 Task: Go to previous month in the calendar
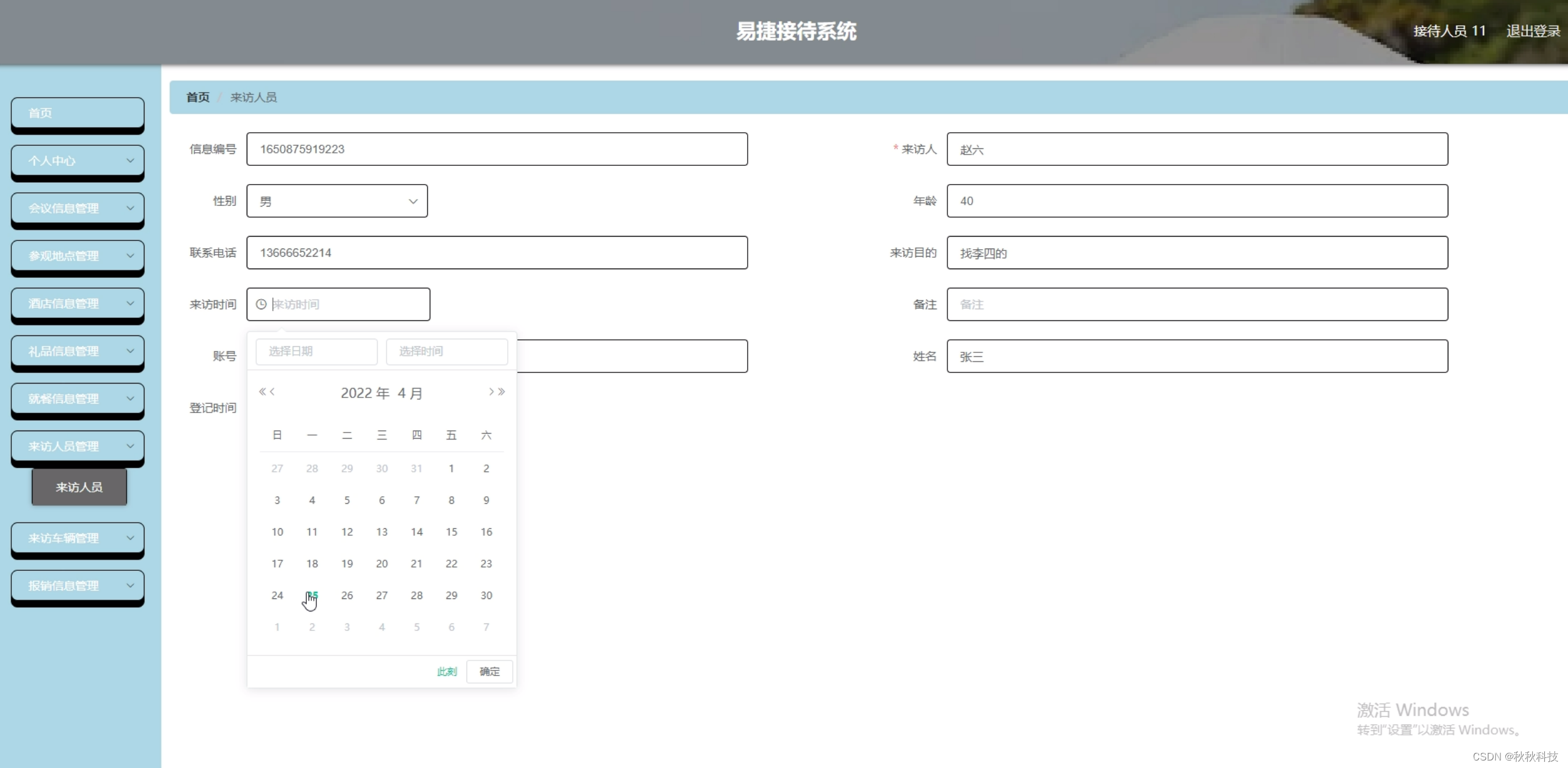coord(273,391)
